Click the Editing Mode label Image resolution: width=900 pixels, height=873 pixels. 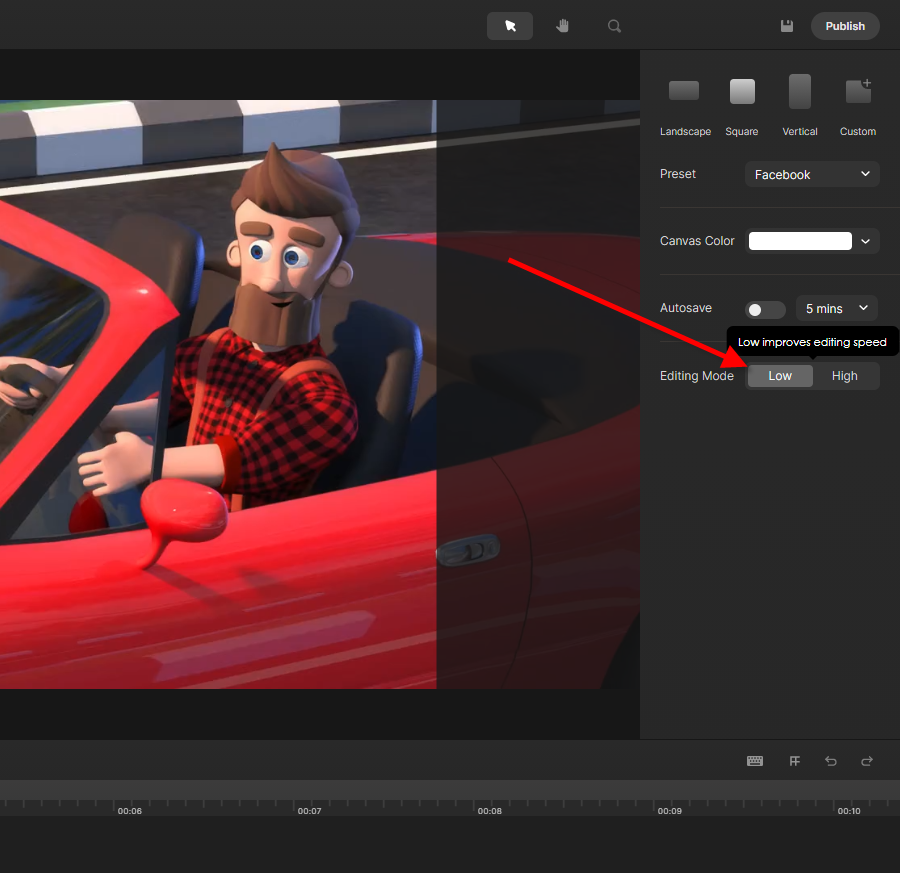point(696,376)
